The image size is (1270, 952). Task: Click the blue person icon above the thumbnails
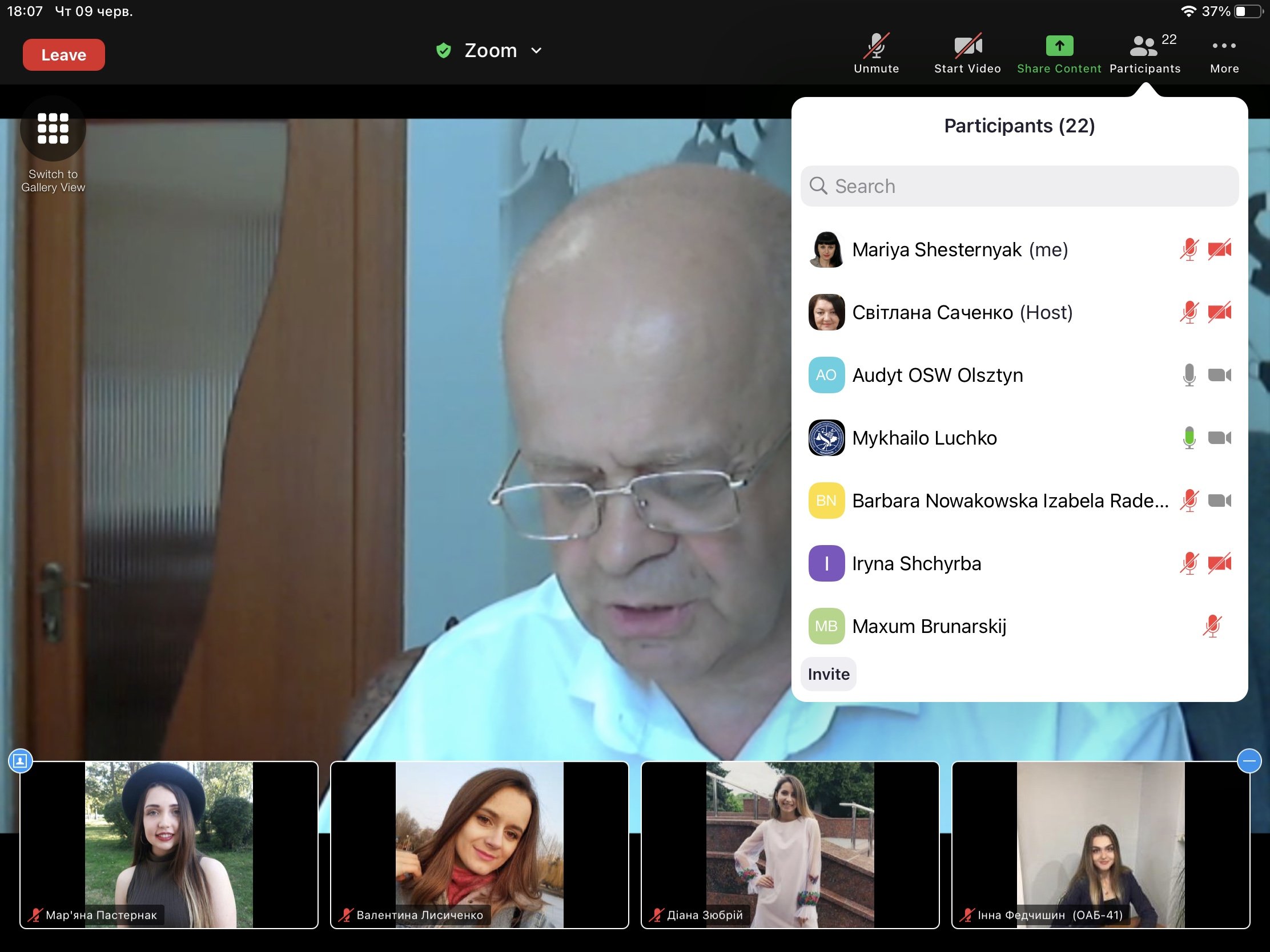coord(21,761)
